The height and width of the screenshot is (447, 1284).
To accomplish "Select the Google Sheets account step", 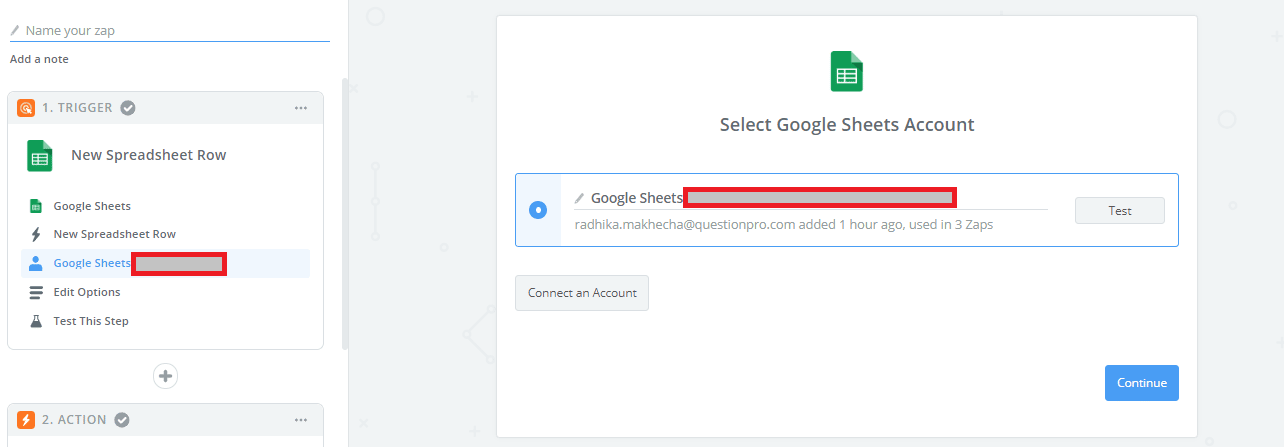I will (165, 263).
